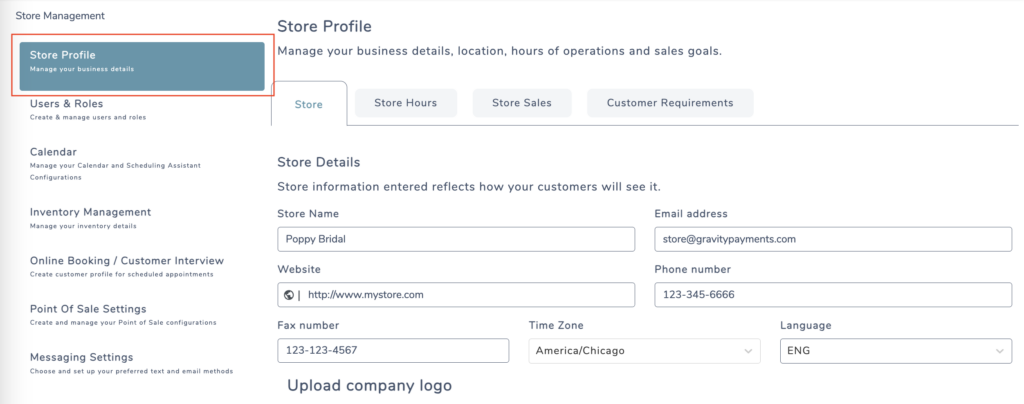Go to Customer Requirements tab
This screenshot has width=1024, height=404.
(670, 103)
